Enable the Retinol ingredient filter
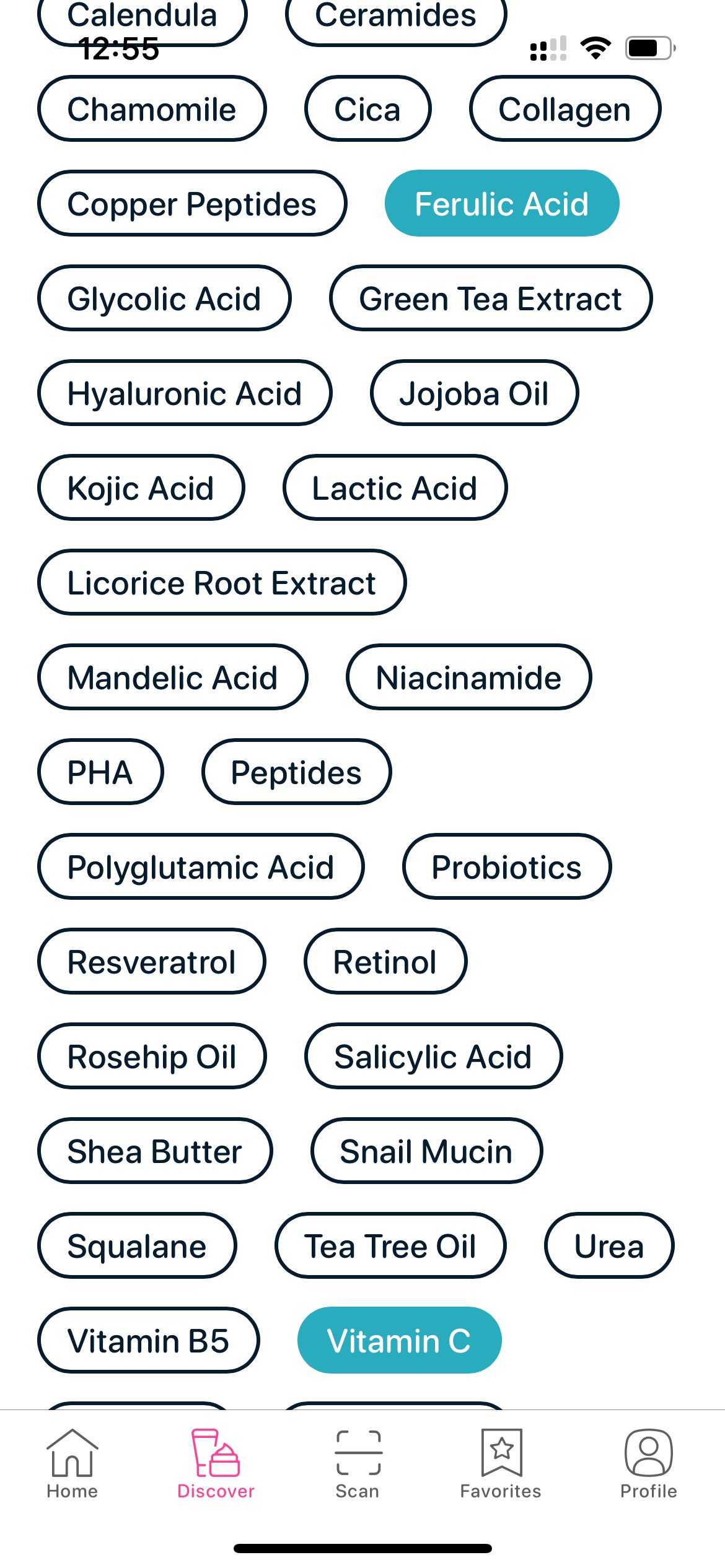The height and width of the screenshot is (1568, 725). point(384,961)
